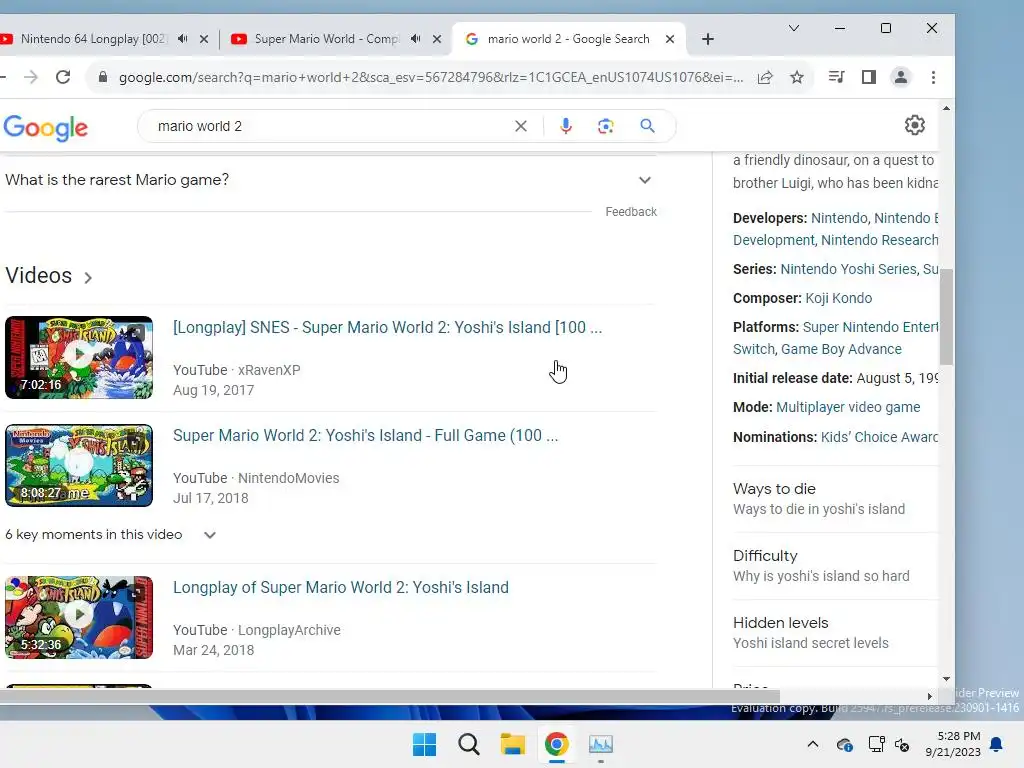This screenshot has height=768, width=1024.
Task: Open volume tray icon
Action: point(902,744)
